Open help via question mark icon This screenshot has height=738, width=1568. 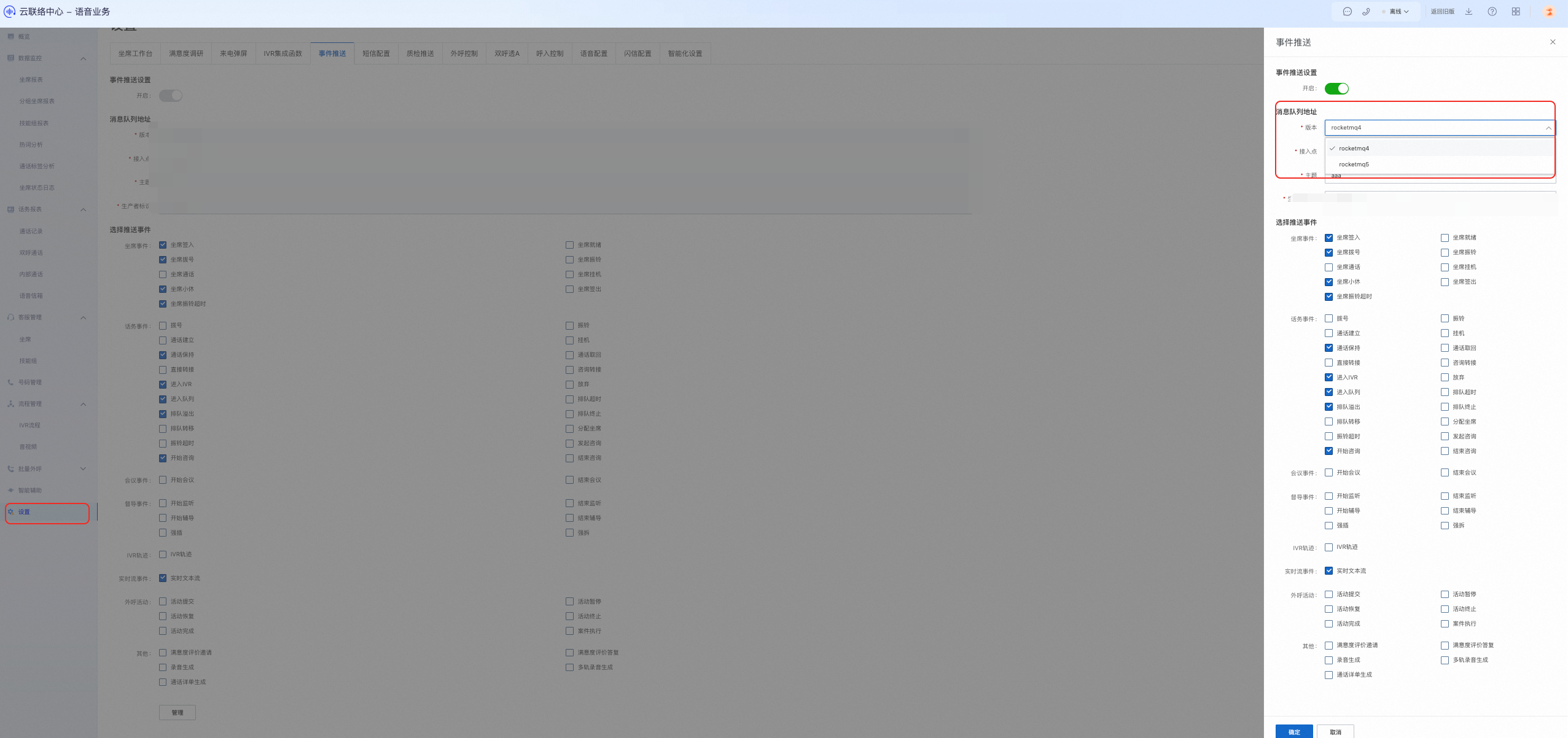[1492, 12]
